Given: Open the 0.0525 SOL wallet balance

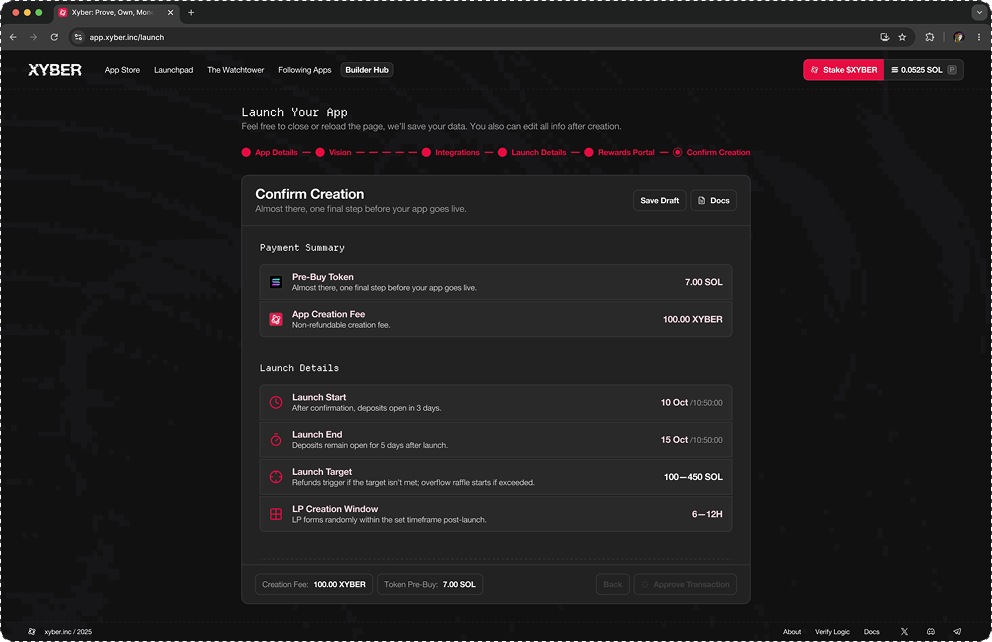Looking at the screenshot, I should (x=923, y=70).
